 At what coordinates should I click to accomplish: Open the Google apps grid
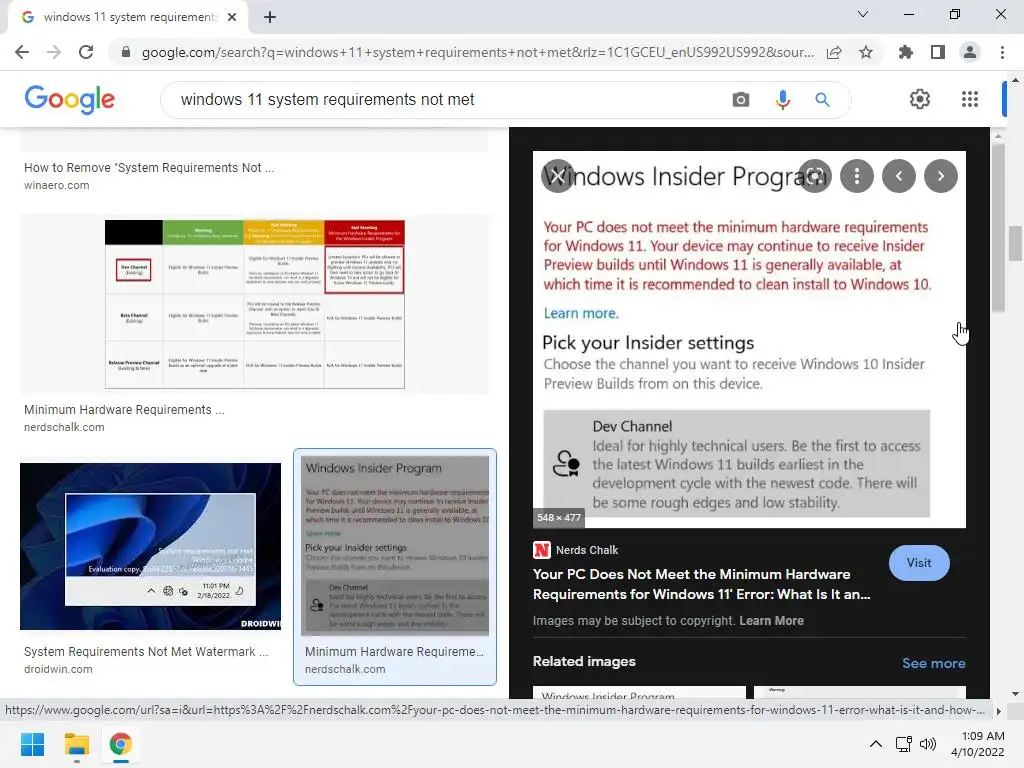click(x=970, y=99)
